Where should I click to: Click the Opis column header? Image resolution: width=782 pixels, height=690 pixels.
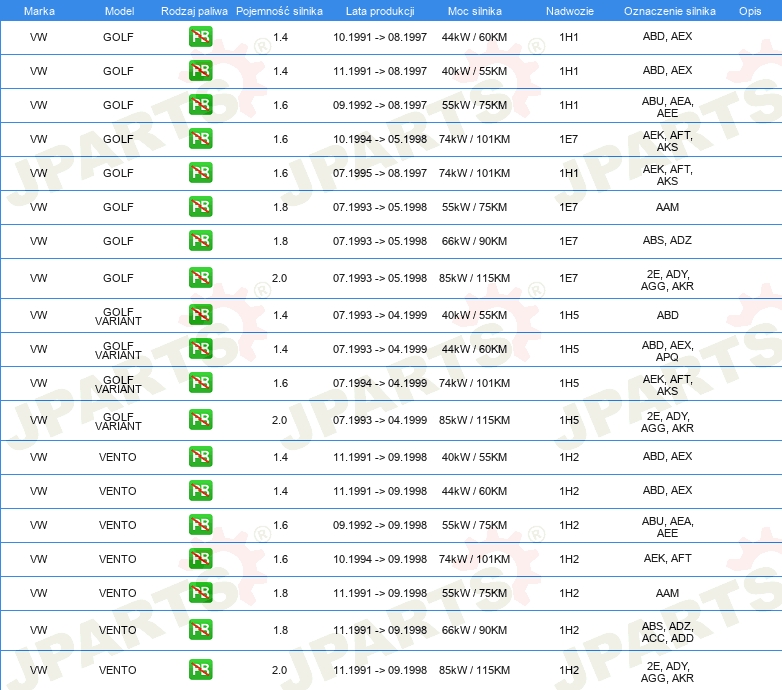[x=750, y=11]
